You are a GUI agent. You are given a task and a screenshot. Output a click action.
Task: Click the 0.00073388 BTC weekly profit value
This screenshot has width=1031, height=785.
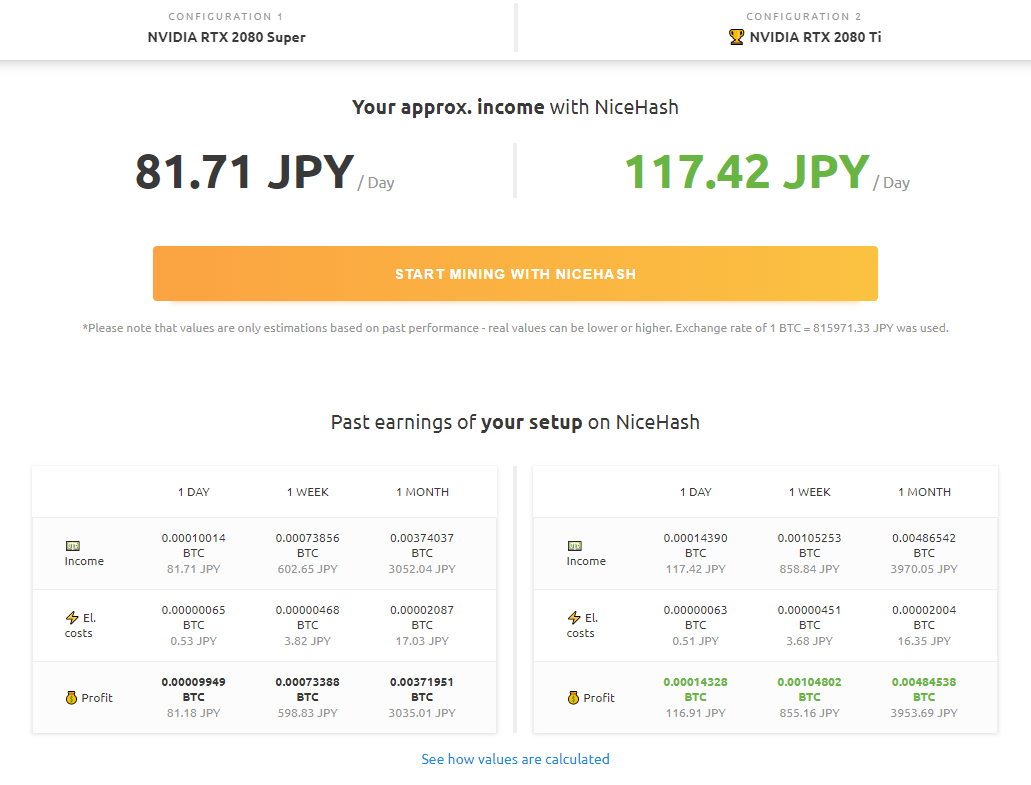[308, 689]
